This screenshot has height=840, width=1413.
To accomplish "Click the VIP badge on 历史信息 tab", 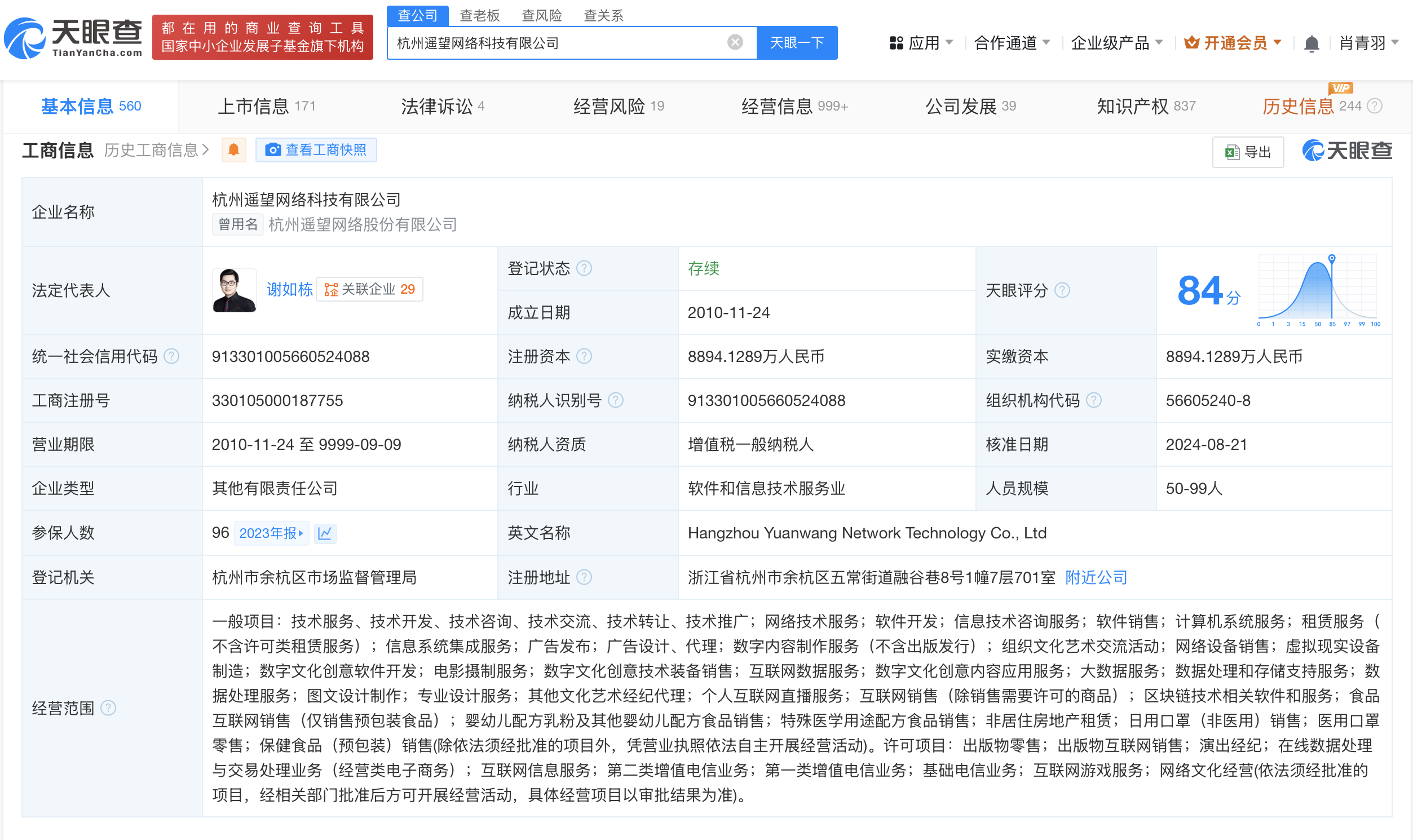I will pos(1342,89).
